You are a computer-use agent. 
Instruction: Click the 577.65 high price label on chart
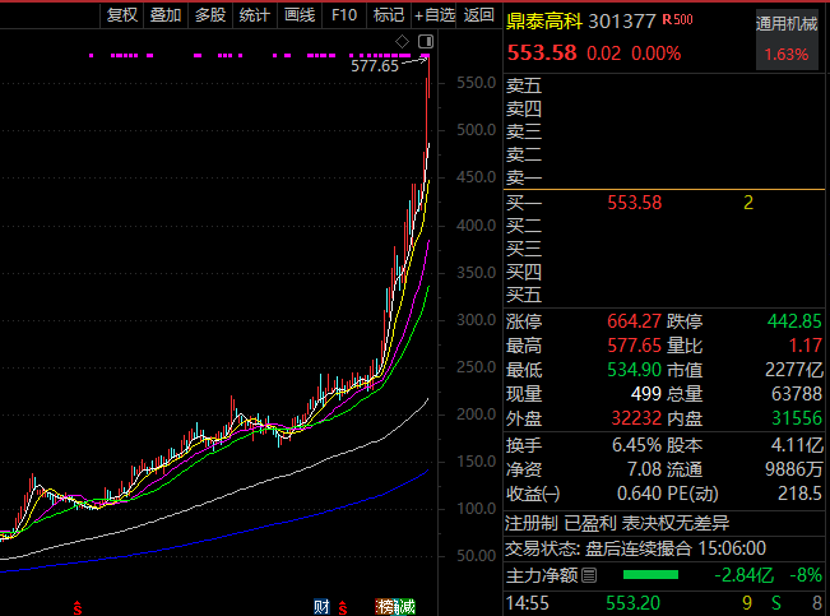click(375, 66)
